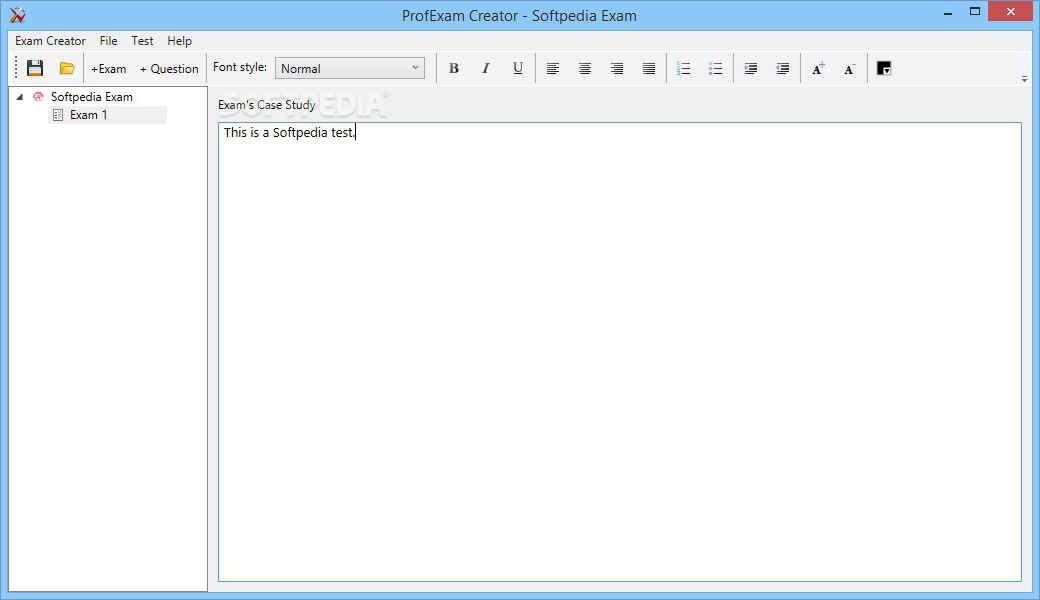Click the toolbar drag handle grip

coord(17,68)
